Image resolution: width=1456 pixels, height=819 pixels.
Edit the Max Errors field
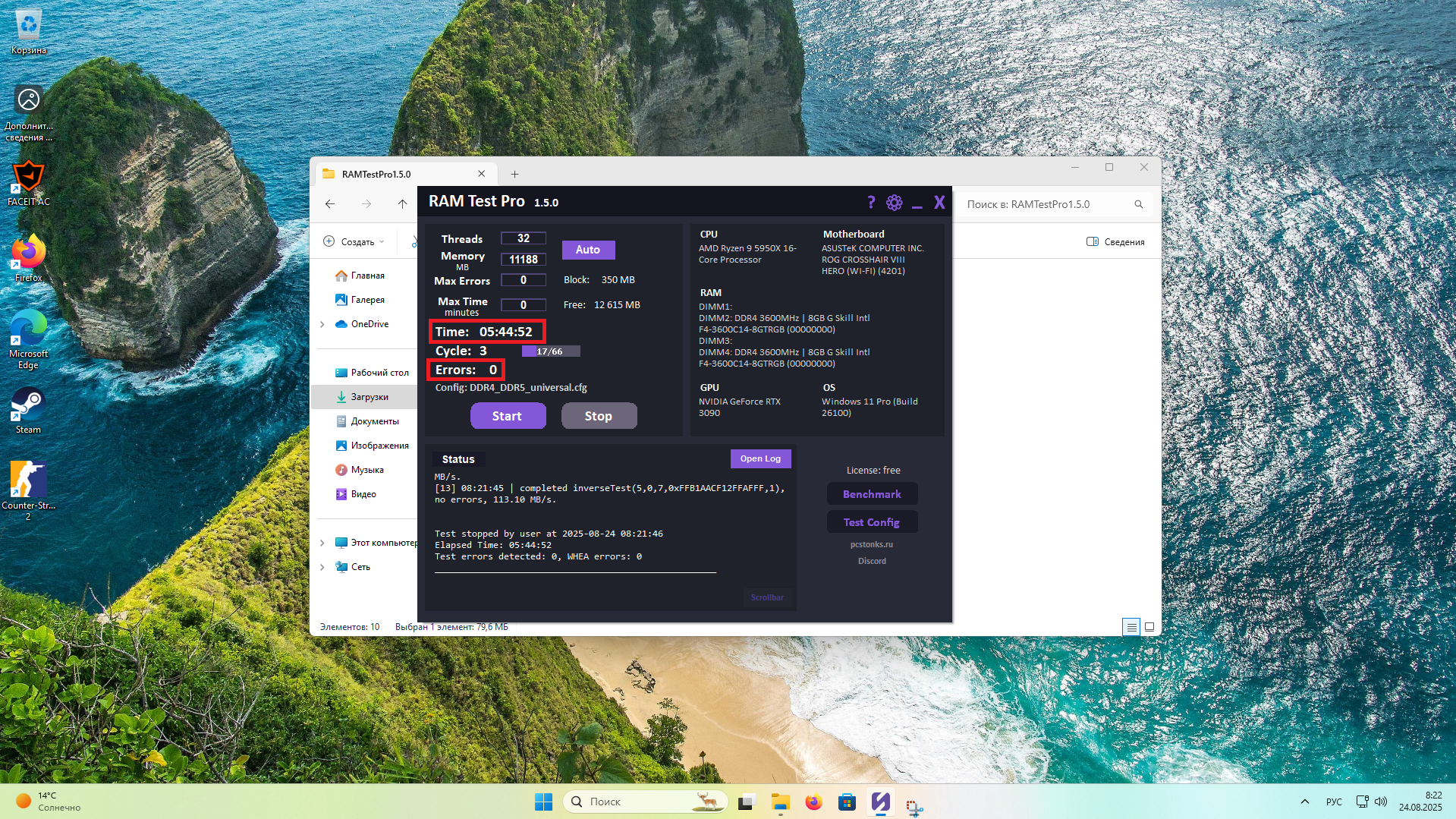coord(524,280)
